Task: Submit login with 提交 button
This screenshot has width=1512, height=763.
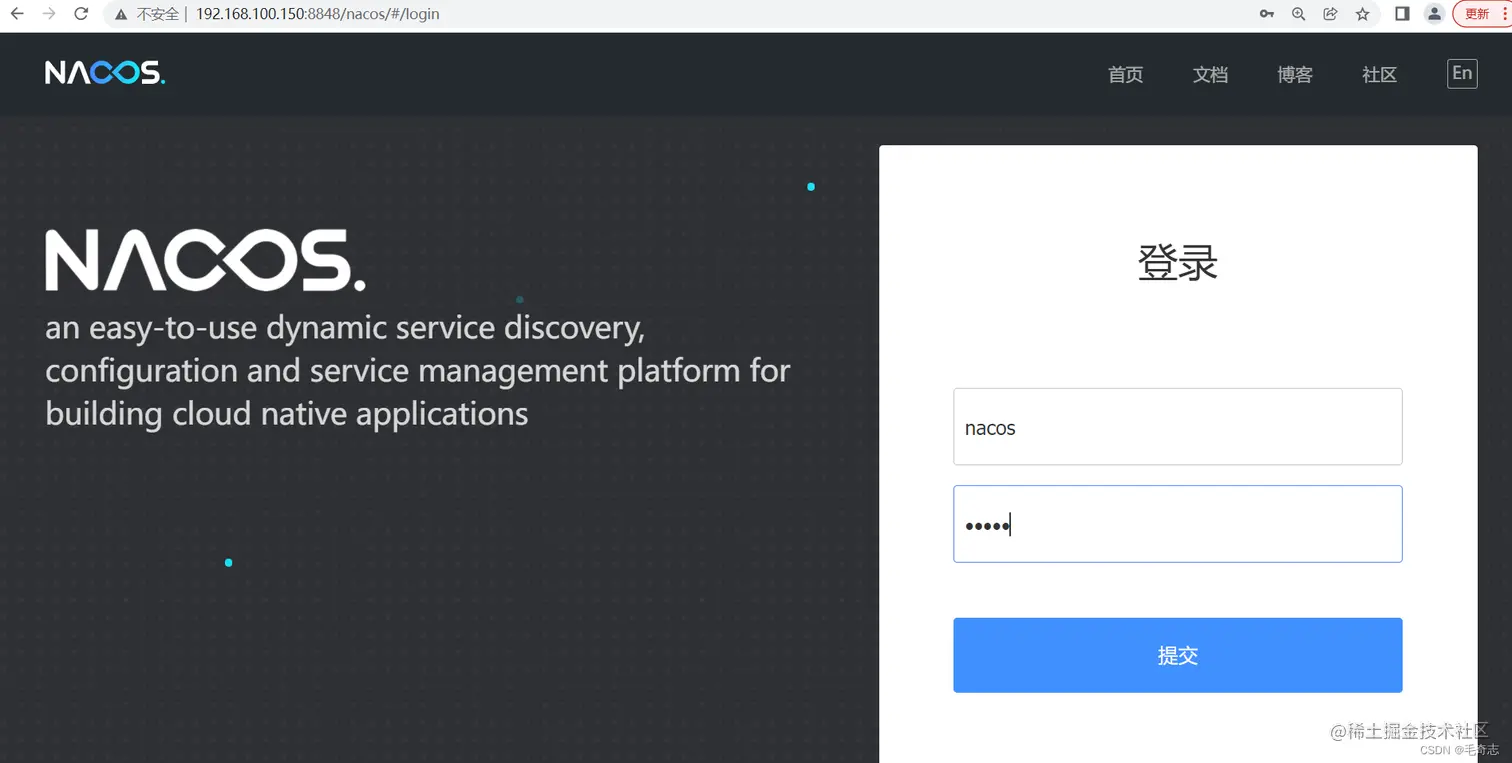Action: coord(1177,655)
